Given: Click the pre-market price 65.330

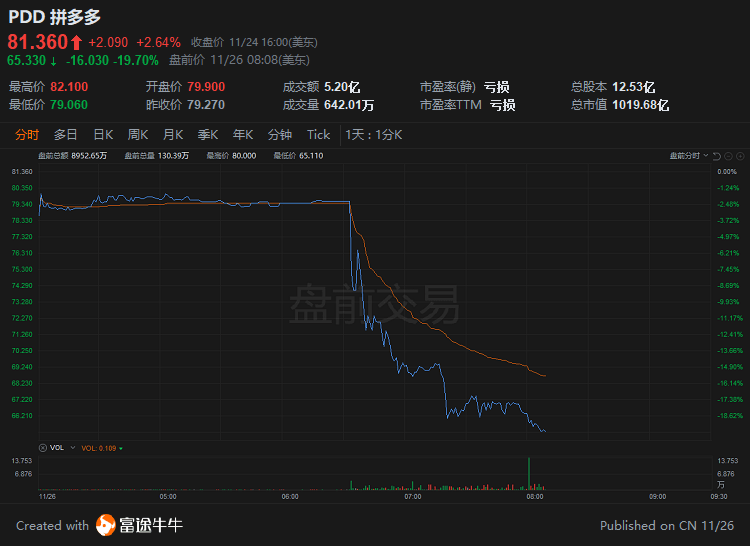Looking at the screenshot, I should 27,61.
